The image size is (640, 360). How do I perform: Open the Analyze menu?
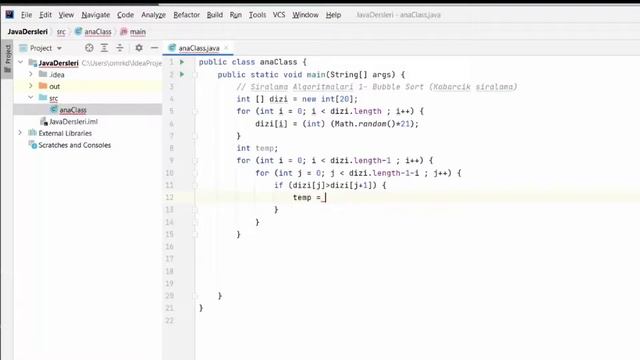[153, 15]
